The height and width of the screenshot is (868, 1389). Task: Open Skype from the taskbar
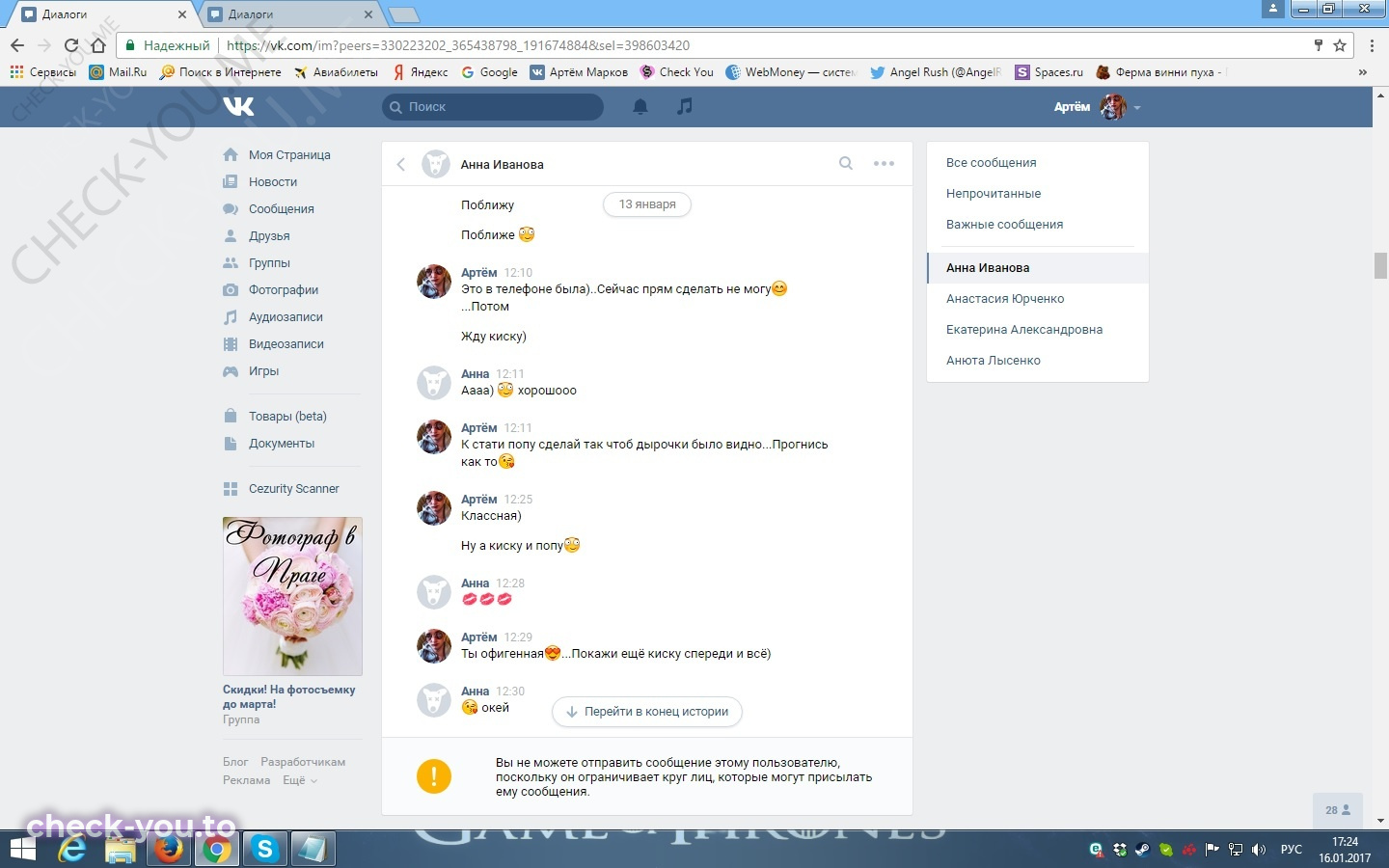pyautogui.click(x=265, y=849)
